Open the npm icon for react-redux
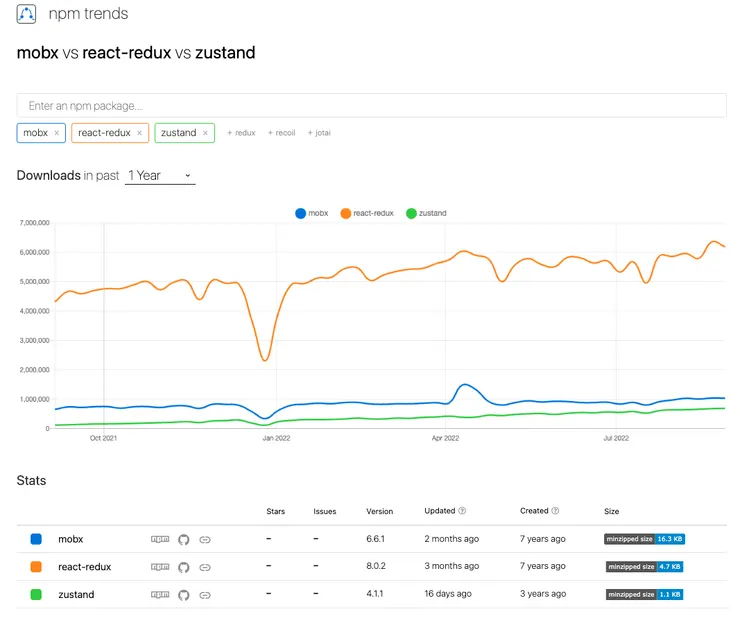Viewport: 740px width, 619px height. click(160, 567)
